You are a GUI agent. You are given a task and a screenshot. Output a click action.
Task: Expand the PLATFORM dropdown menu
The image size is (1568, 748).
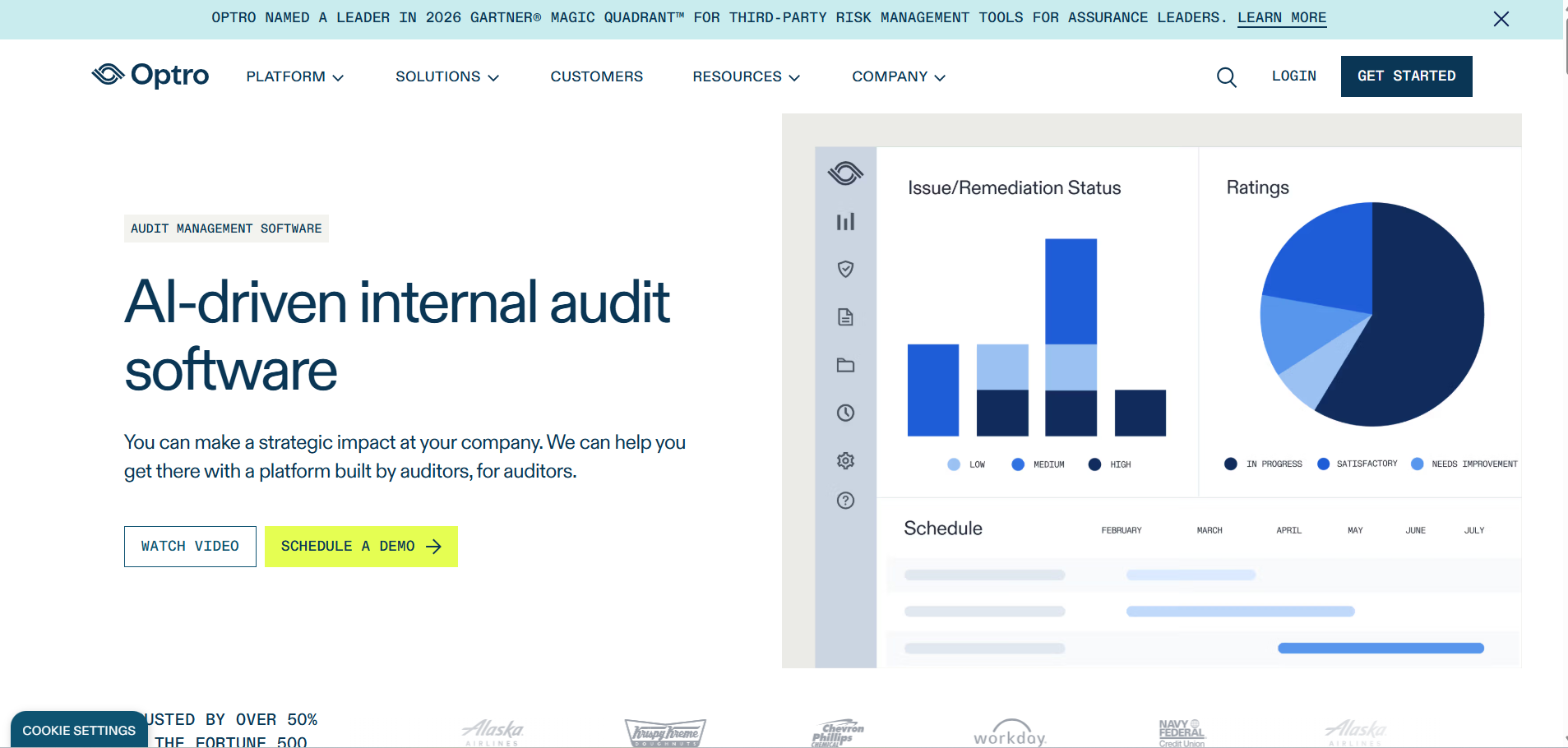[x=294, y=76]
